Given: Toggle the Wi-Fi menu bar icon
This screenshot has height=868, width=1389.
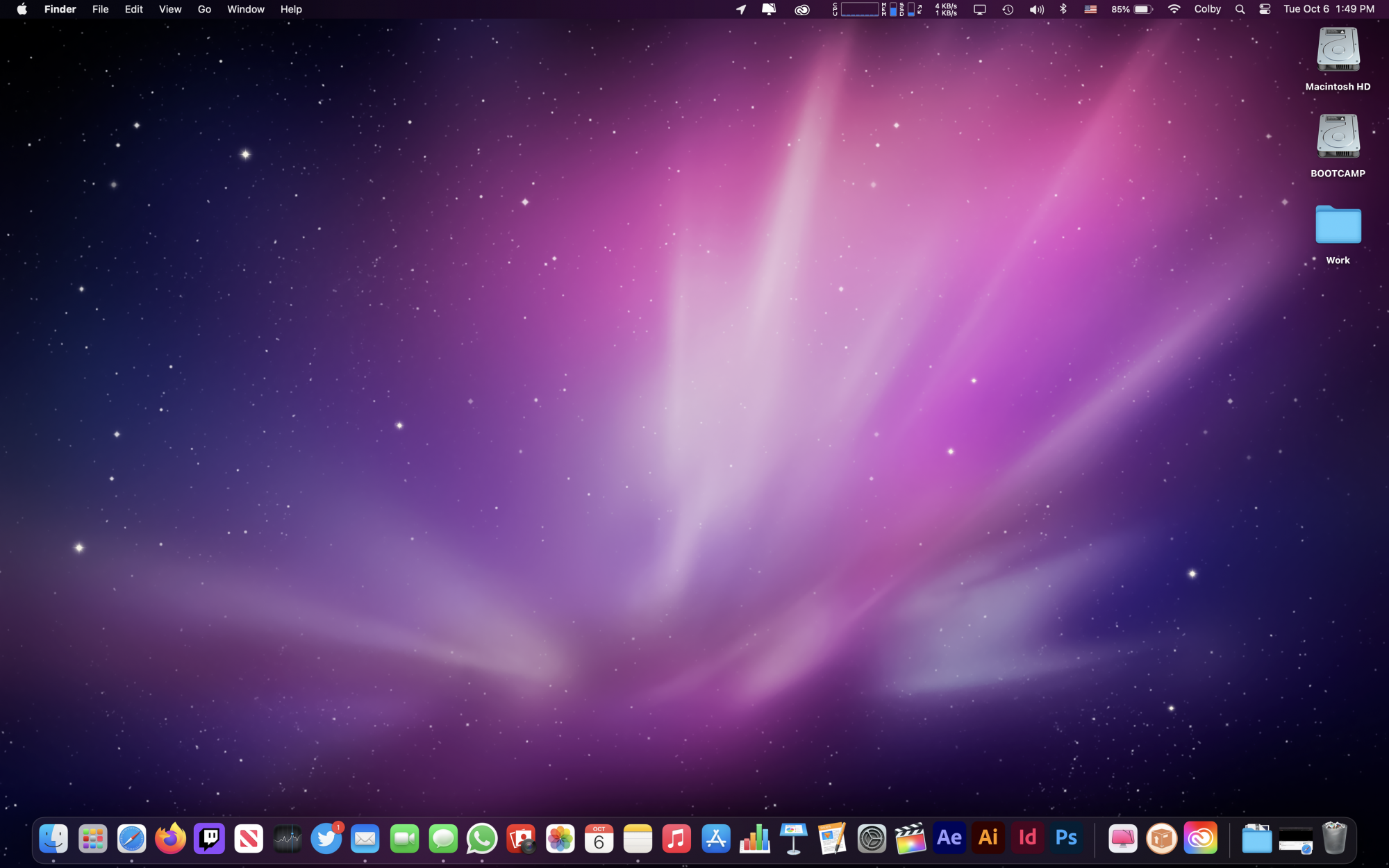Looking at the screenshot, I should click(1174, 9).
